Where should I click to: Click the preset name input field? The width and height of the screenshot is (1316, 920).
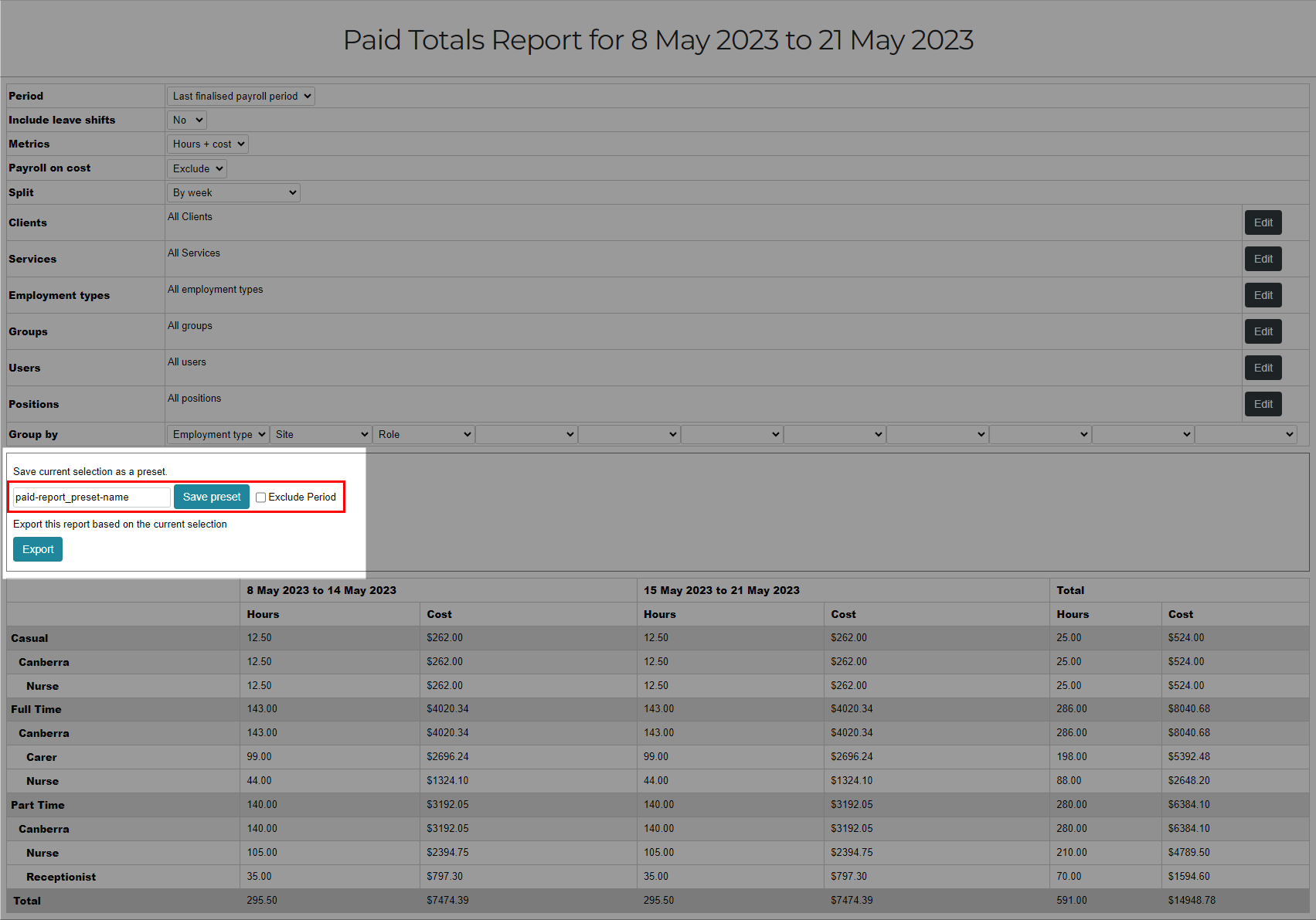[91, 497]
